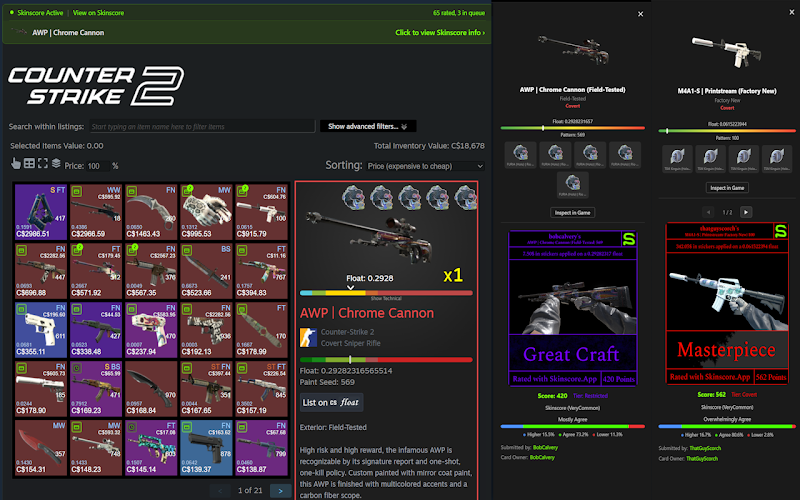This screenshot has width=800, height=500.
Task: Click the AWP Chrome Cannon banner row
Action: pos(247,32)
